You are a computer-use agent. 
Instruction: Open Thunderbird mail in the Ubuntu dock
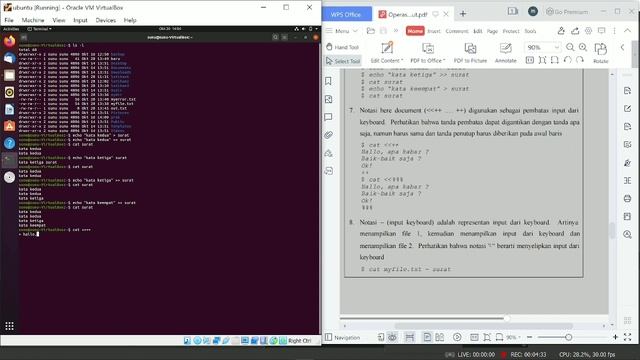(9, 58)
